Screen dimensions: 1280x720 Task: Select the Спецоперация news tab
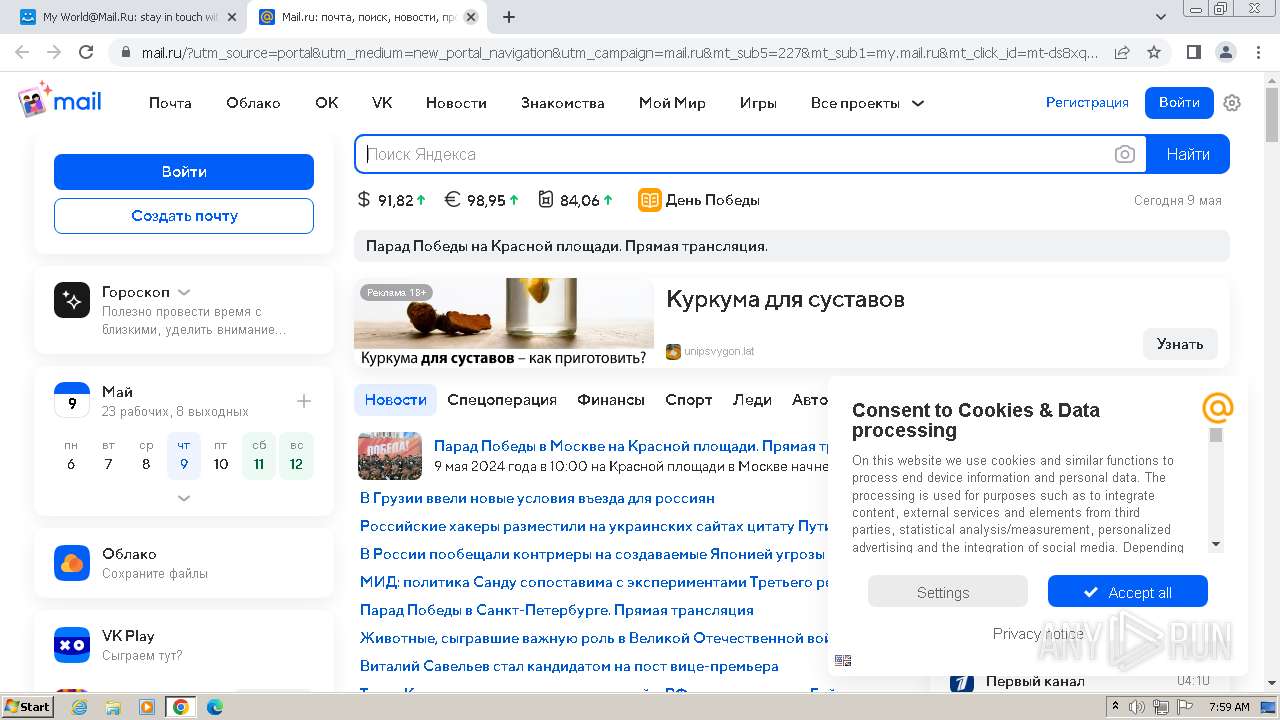502,400
